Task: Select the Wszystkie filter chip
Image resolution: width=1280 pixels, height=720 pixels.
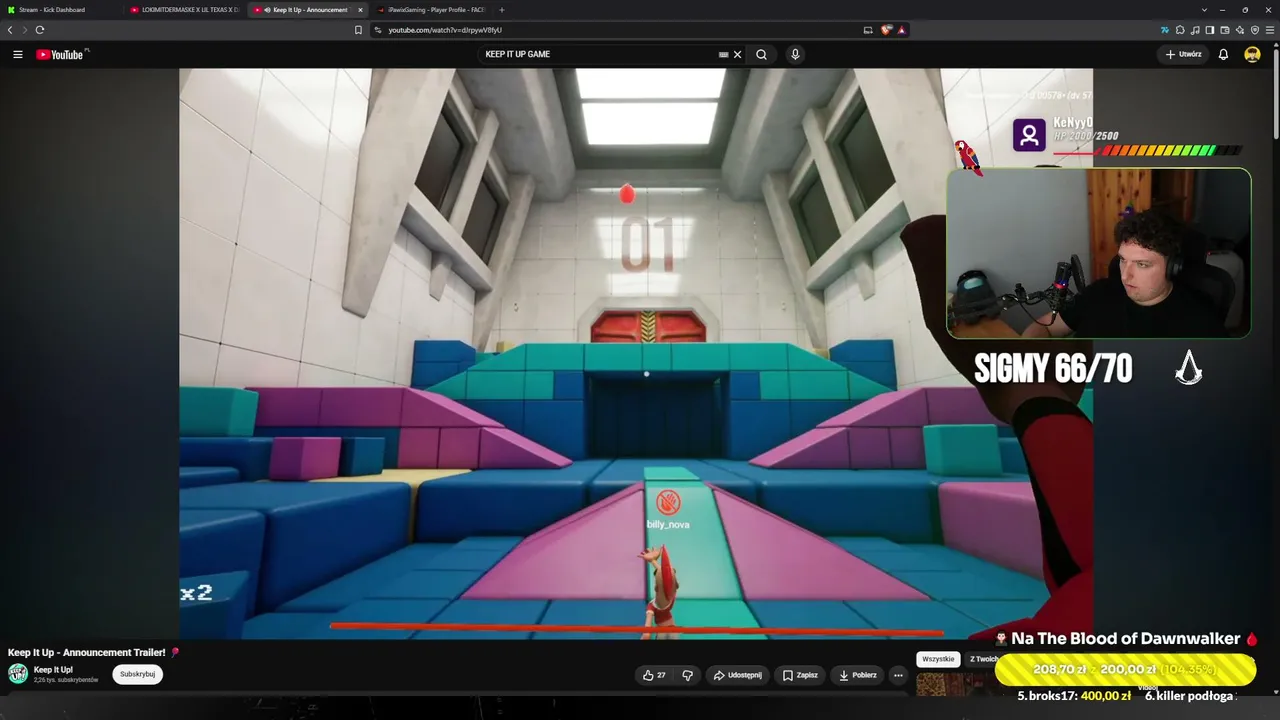Action: point(938,659)
